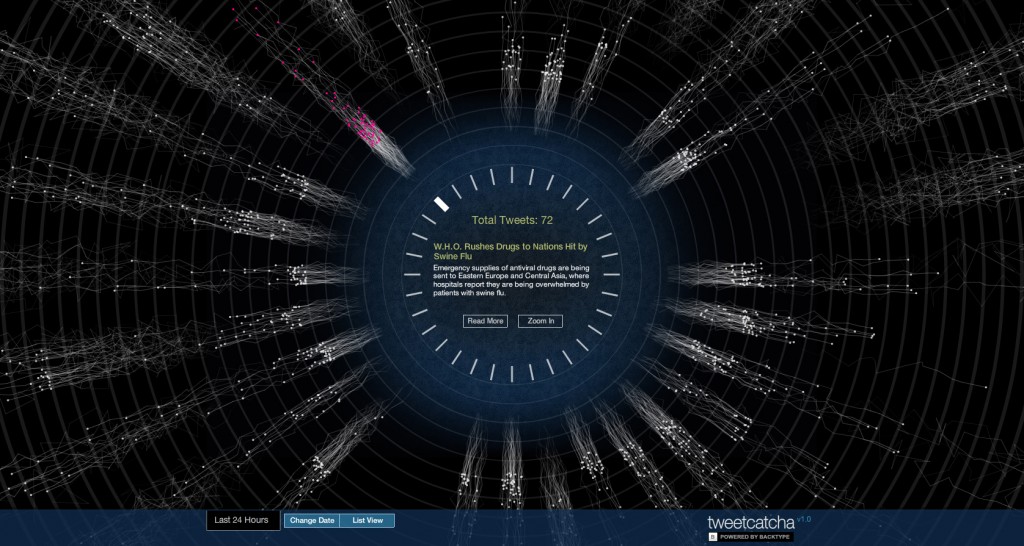Select the highlighted thick white clock tick
1024x546 pixels.
point(441,204)
